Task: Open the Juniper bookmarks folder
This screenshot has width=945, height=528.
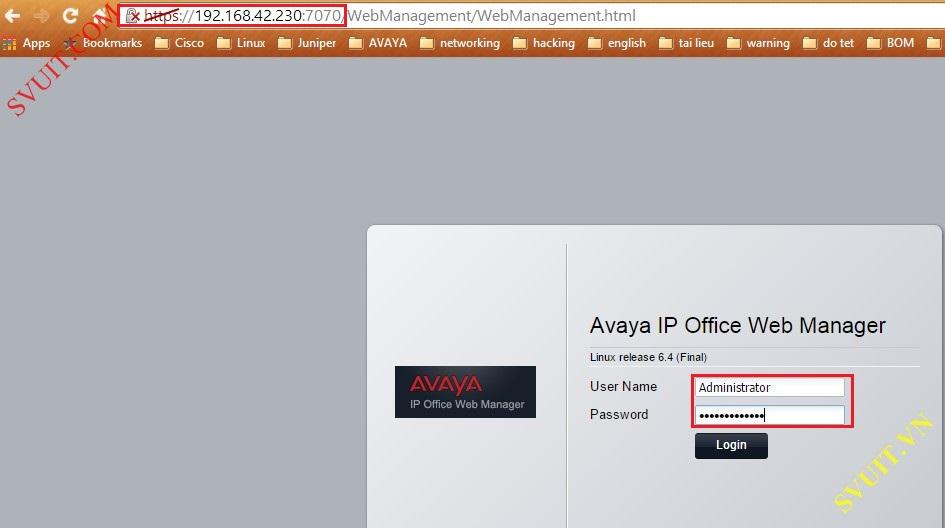Action: coord(307,43)
